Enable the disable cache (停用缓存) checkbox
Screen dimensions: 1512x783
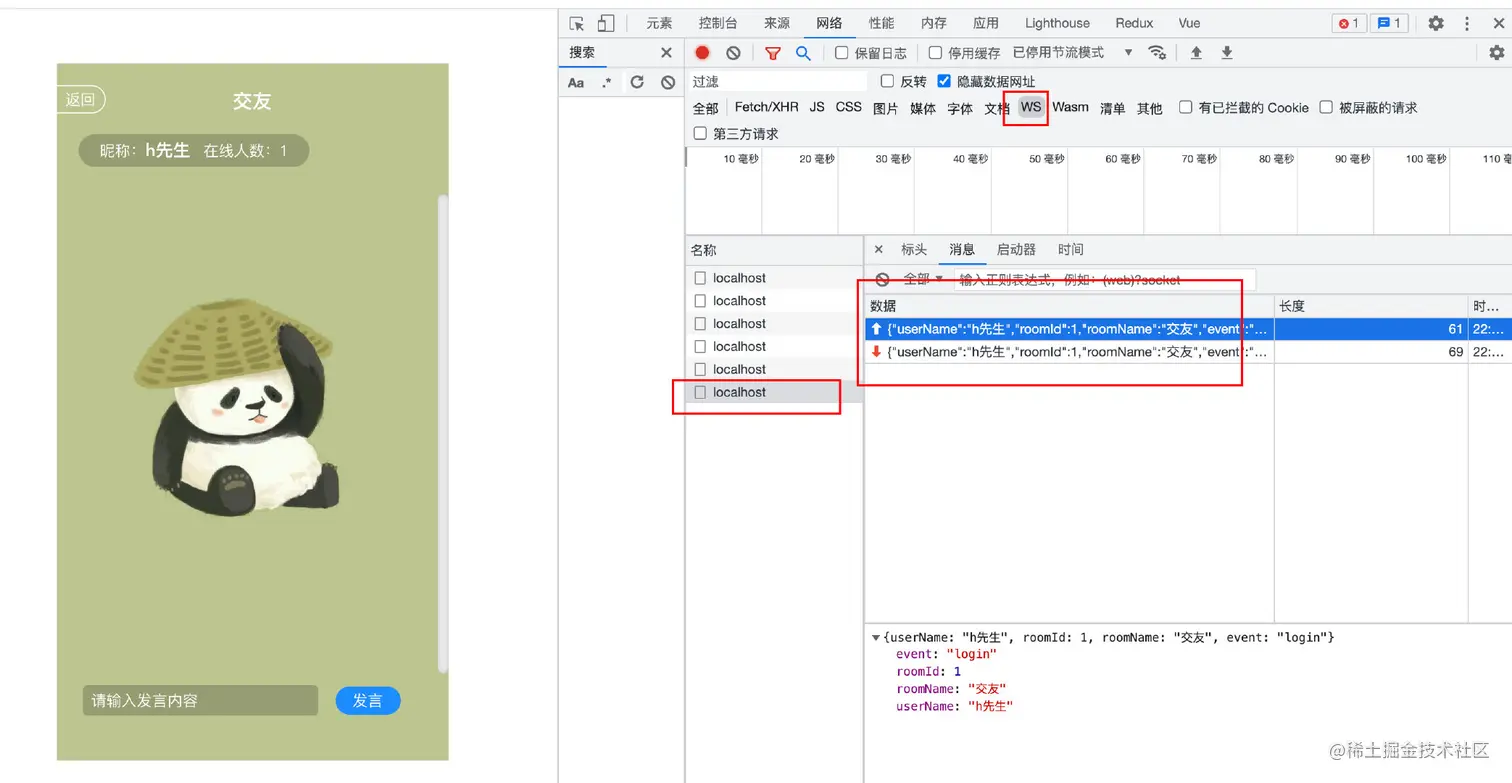(935, 53)
